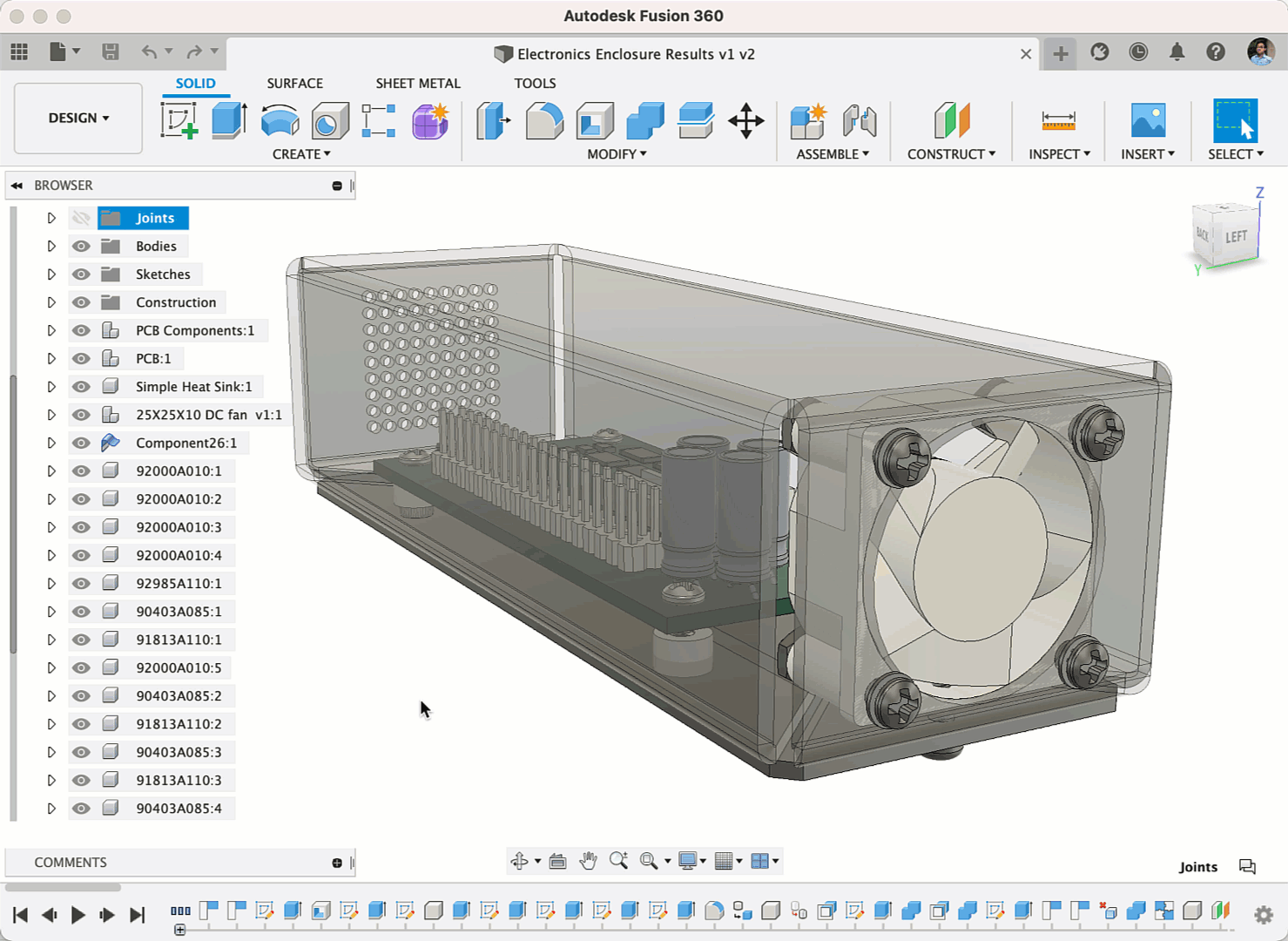Select the Extrude tool
Screen dimensions: 1288x941
coord(229,121)
